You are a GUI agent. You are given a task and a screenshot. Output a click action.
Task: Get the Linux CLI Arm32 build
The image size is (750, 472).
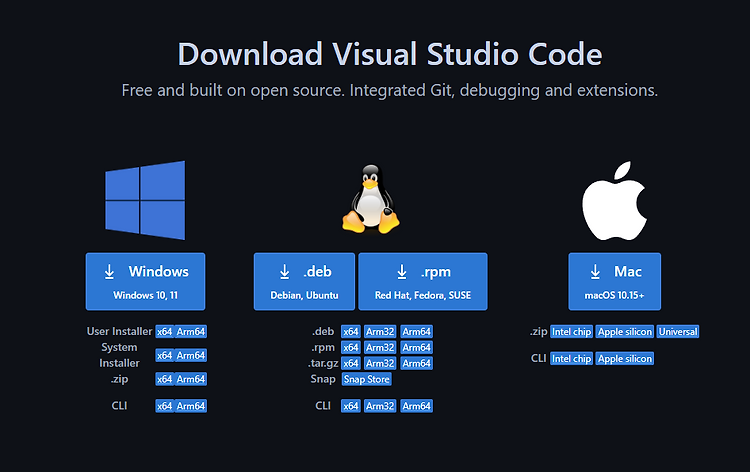point(380,406)
